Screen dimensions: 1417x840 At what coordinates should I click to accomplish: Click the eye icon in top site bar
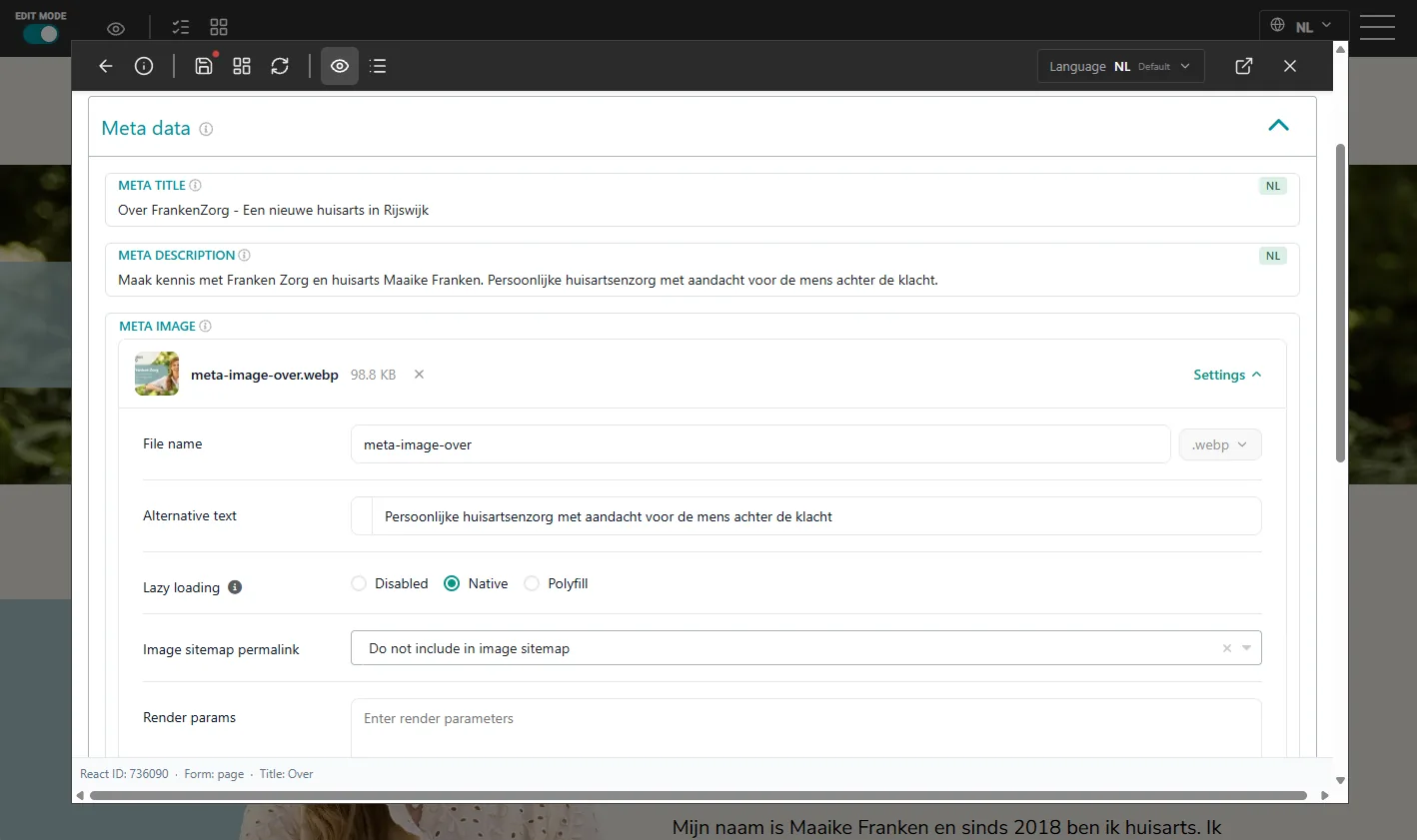pos(116,28)
